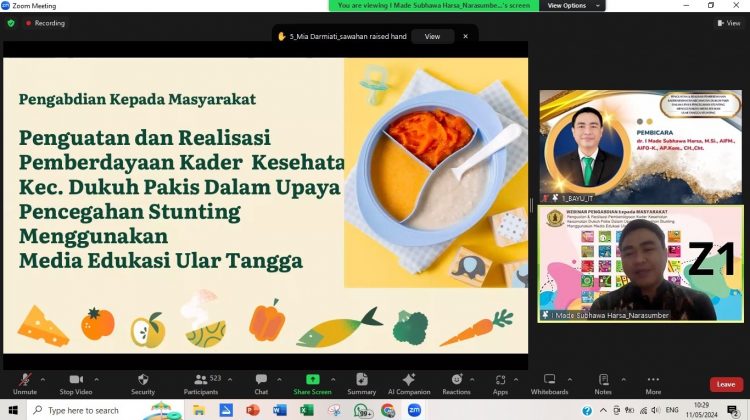Screen dimensions: 750x420
Task: Open the More menu in the toolbar
Action: pos(653,383)
